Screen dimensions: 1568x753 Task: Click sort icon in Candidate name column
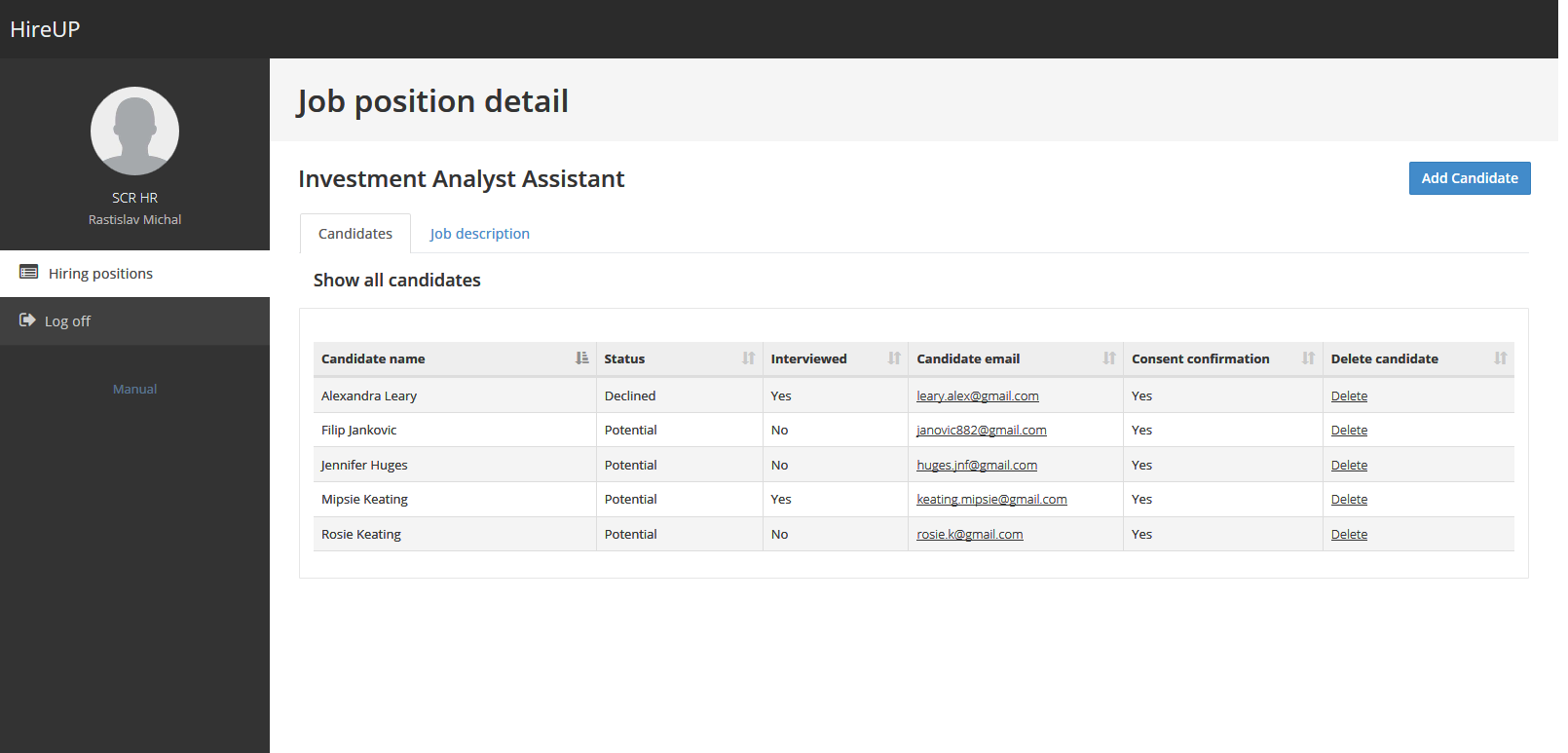(x=581, y=358)
